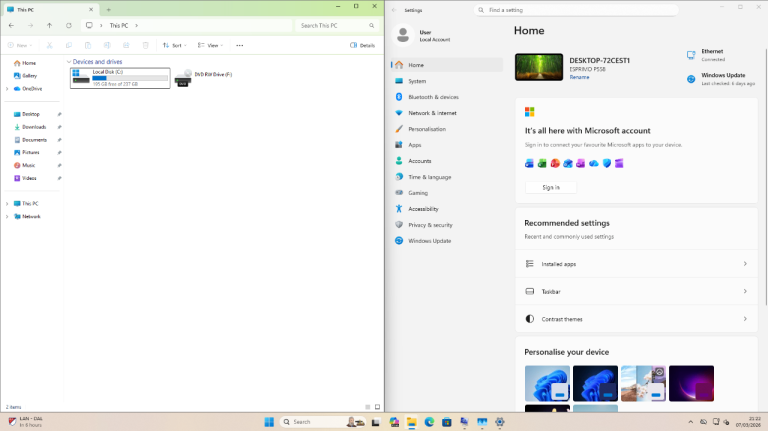768x431 pixels.
Task: Go to Personalisation settings
Action: coord(427,129)
